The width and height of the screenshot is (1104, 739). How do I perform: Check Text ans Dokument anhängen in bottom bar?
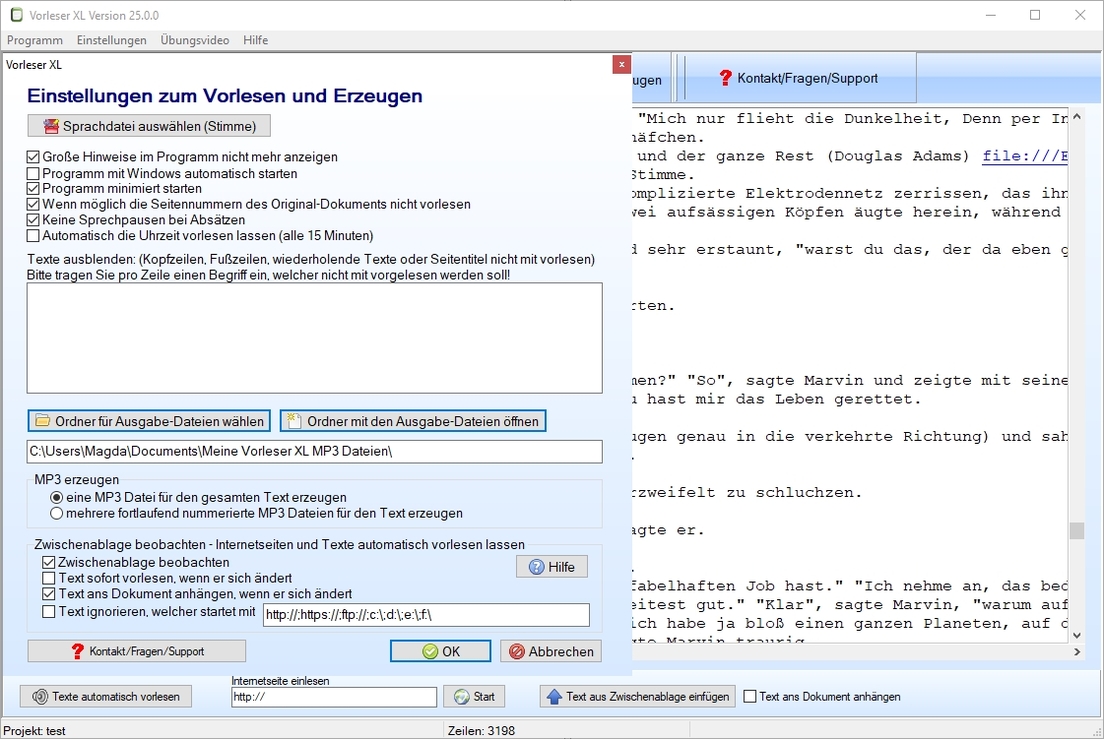point(750,697)
